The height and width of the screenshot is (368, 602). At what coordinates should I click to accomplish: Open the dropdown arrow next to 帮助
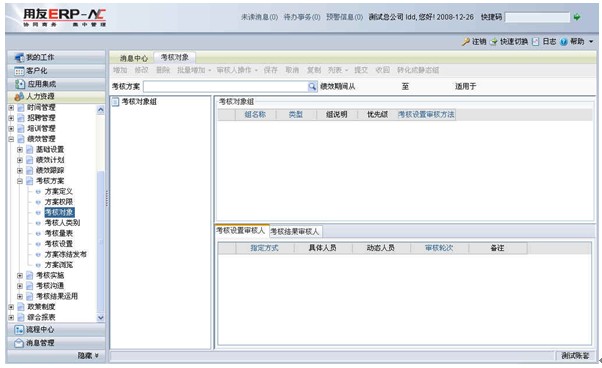(591, 41)
